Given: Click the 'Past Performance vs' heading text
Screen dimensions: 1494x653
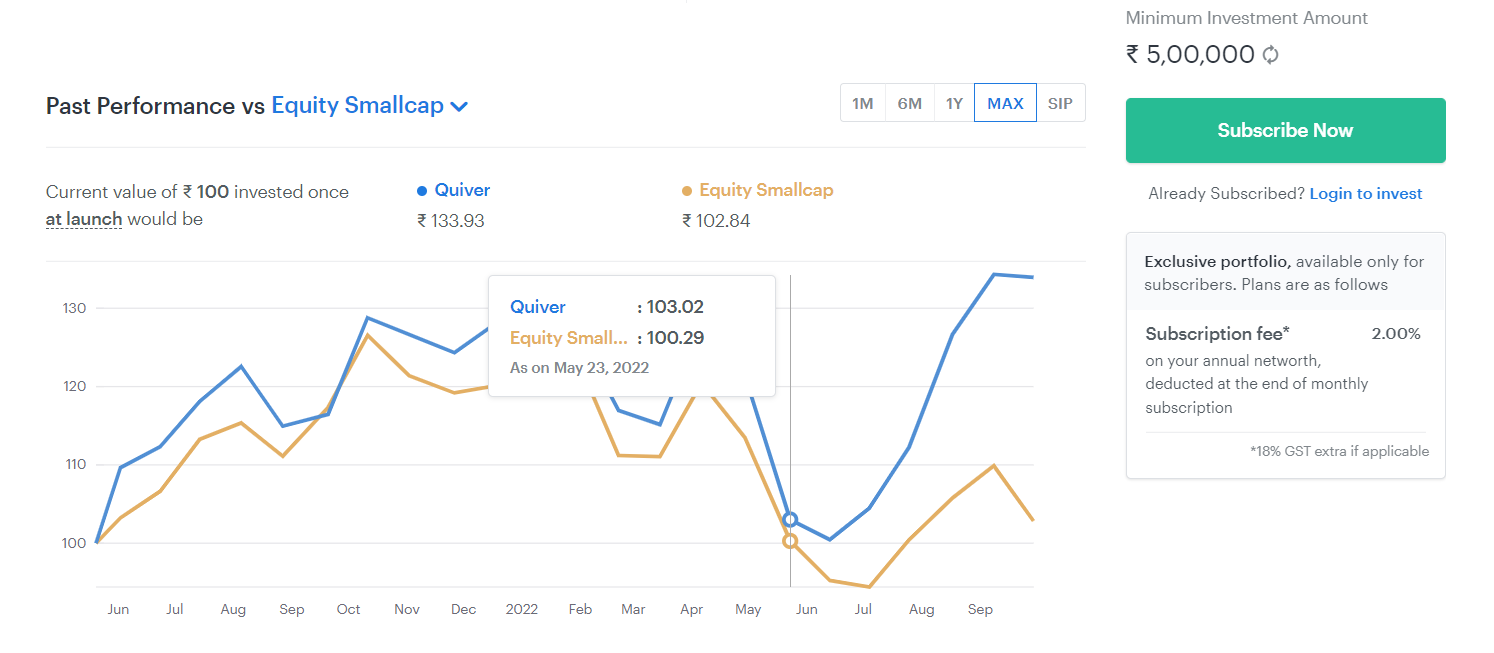Looking at the screenshot, I should (155, 106).
